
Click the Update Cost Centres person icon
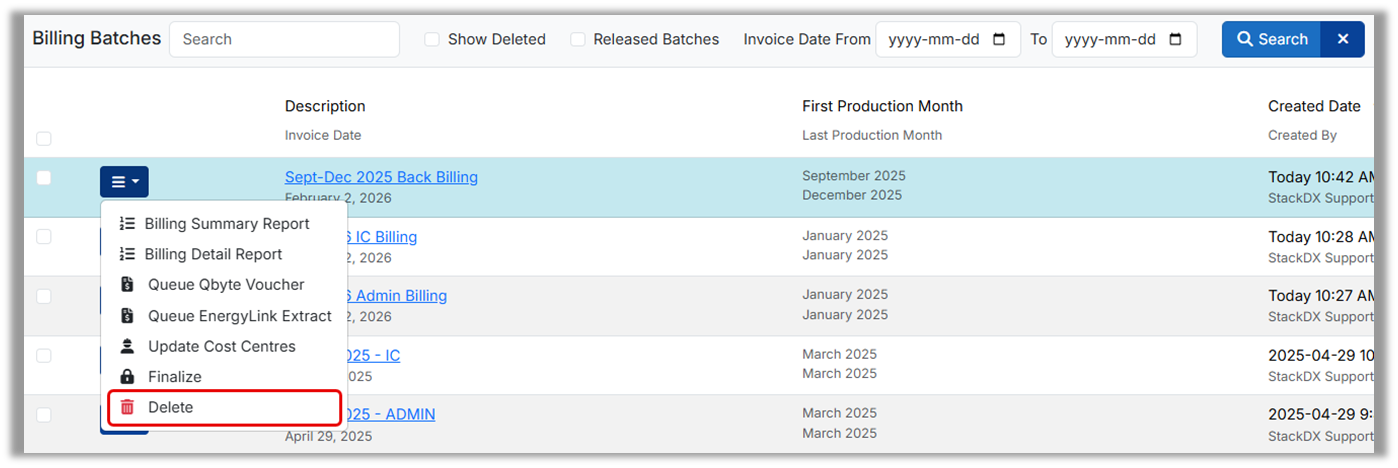127,347
